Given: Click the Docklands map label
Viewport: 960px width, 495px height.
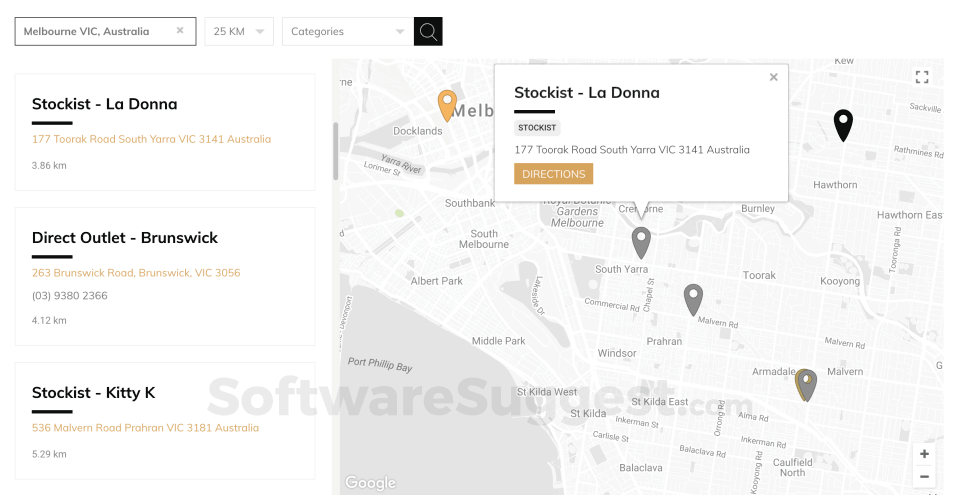Looking at the screenshot, I should (x=418, y=130).
